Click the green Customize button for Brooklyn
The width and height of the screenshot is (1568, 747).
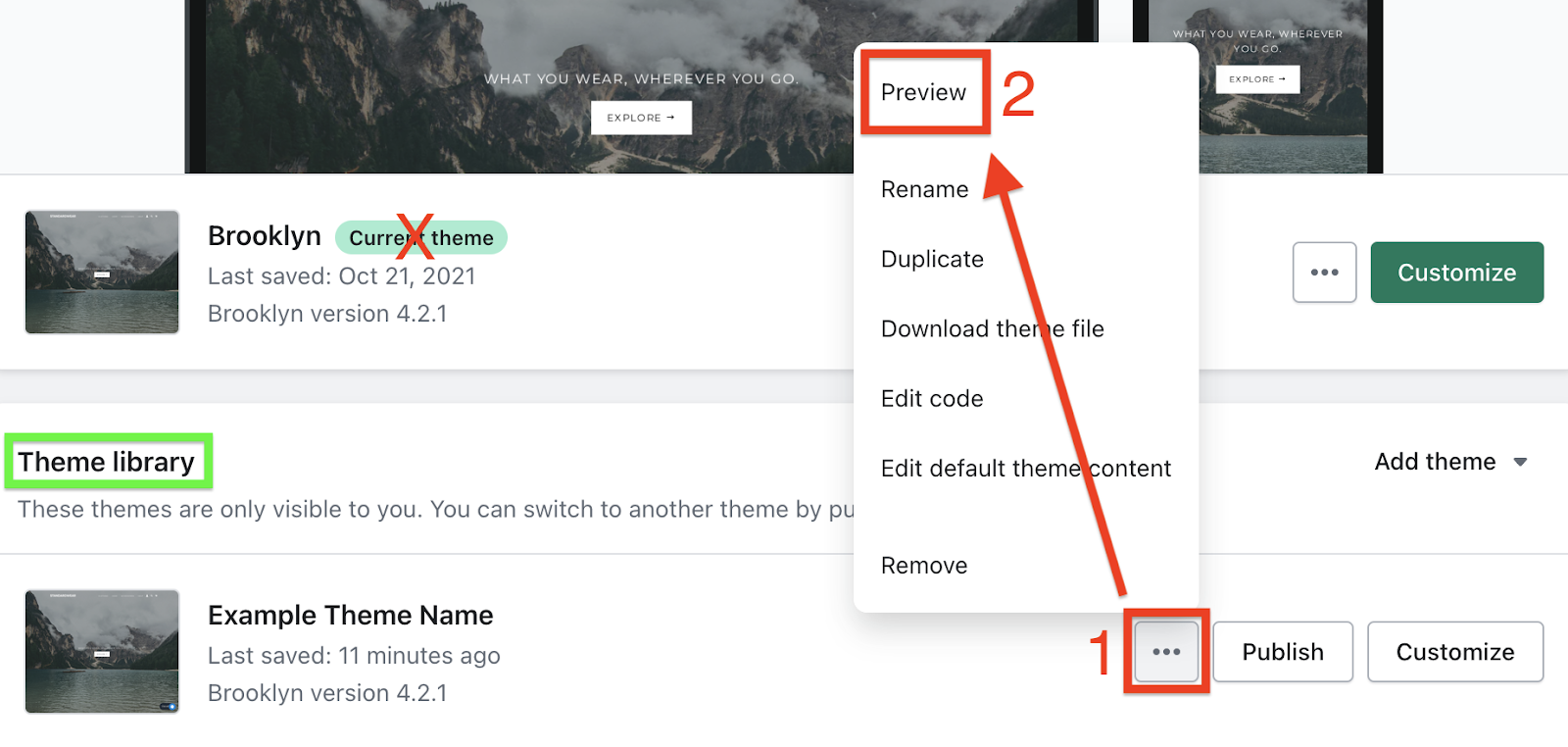(x=1456, y=273)
